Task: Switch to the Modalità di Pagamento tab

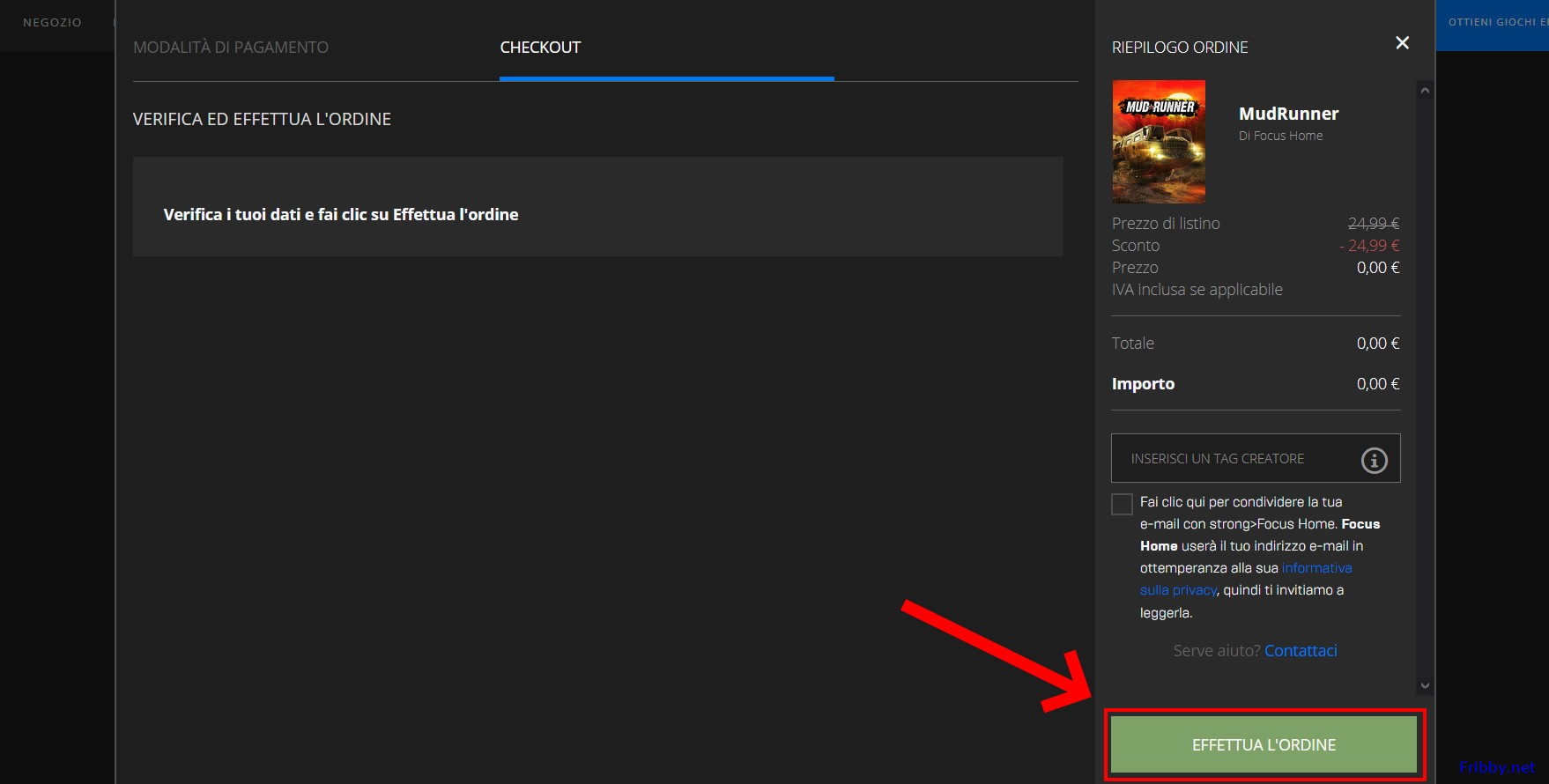Action: point(231,48)
